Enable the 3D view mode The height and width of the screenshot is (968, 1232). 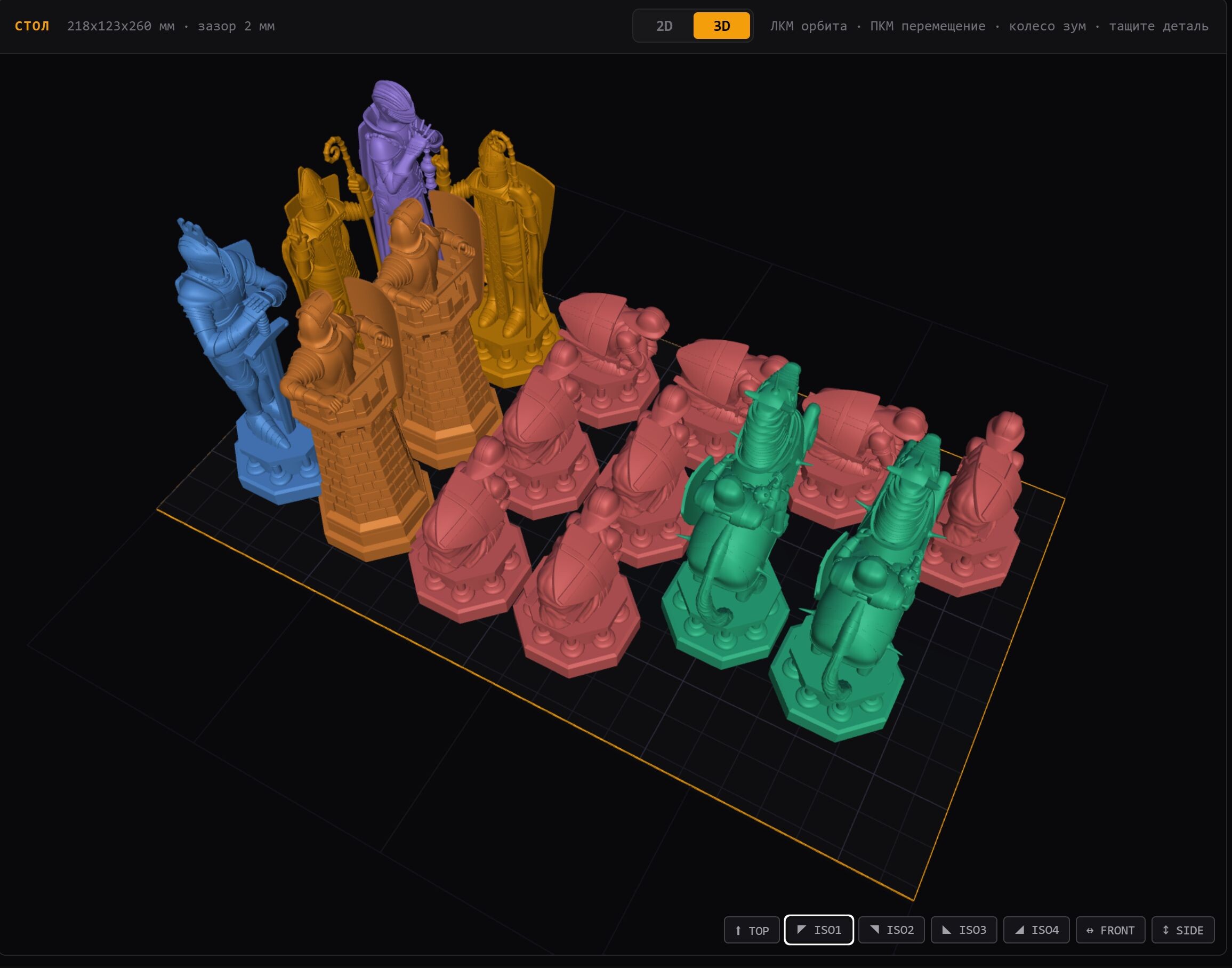(721, 26)
